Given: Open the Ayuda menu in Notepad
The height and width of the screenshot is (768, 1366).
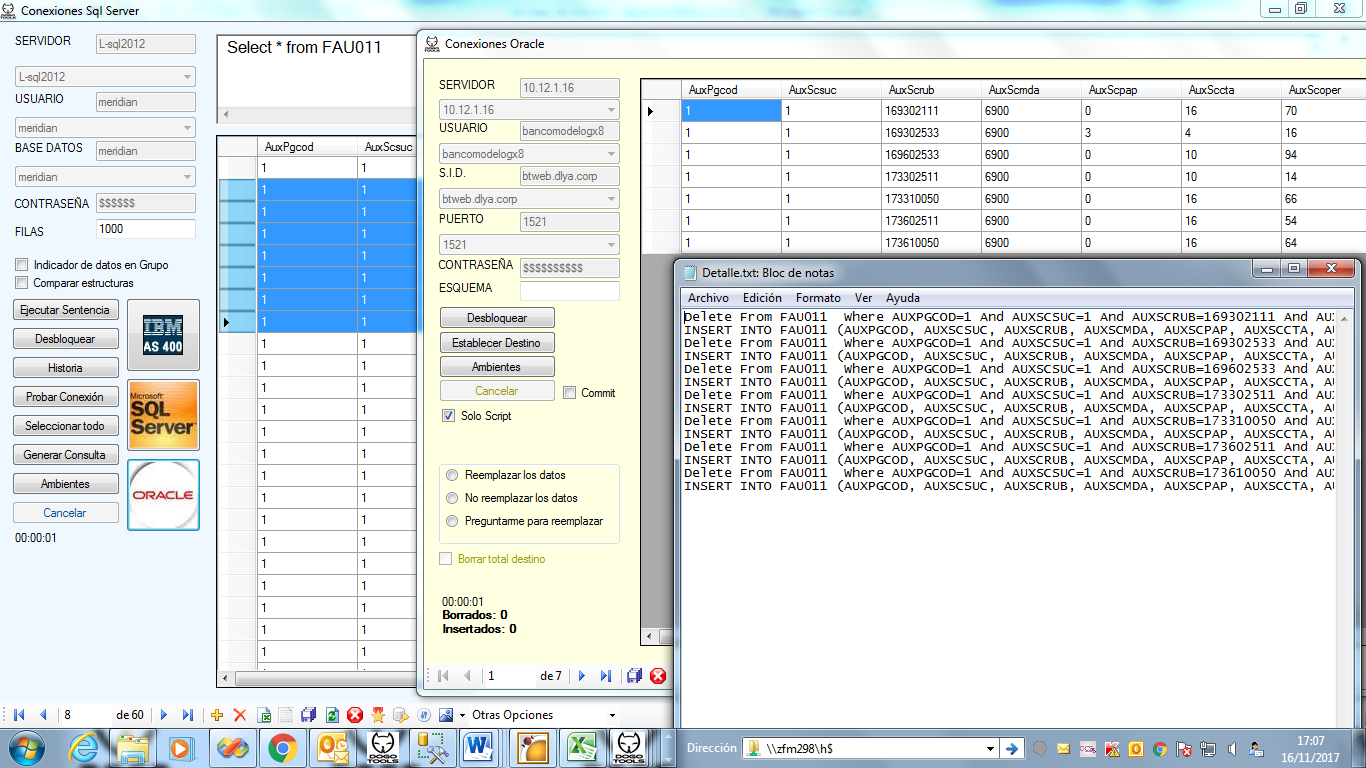Looking at the screenshot, I should 903,298.
